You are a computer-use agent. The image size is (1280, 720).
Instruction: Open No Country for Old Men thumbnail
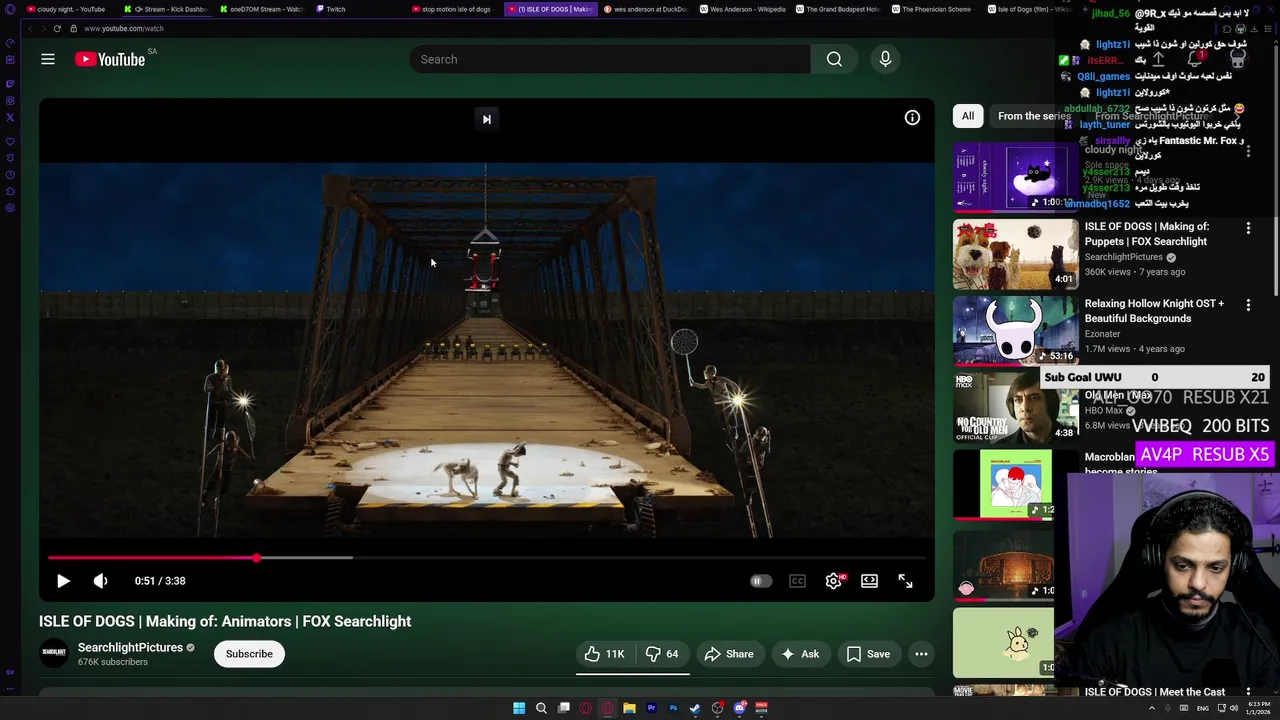pos(1015,408)
